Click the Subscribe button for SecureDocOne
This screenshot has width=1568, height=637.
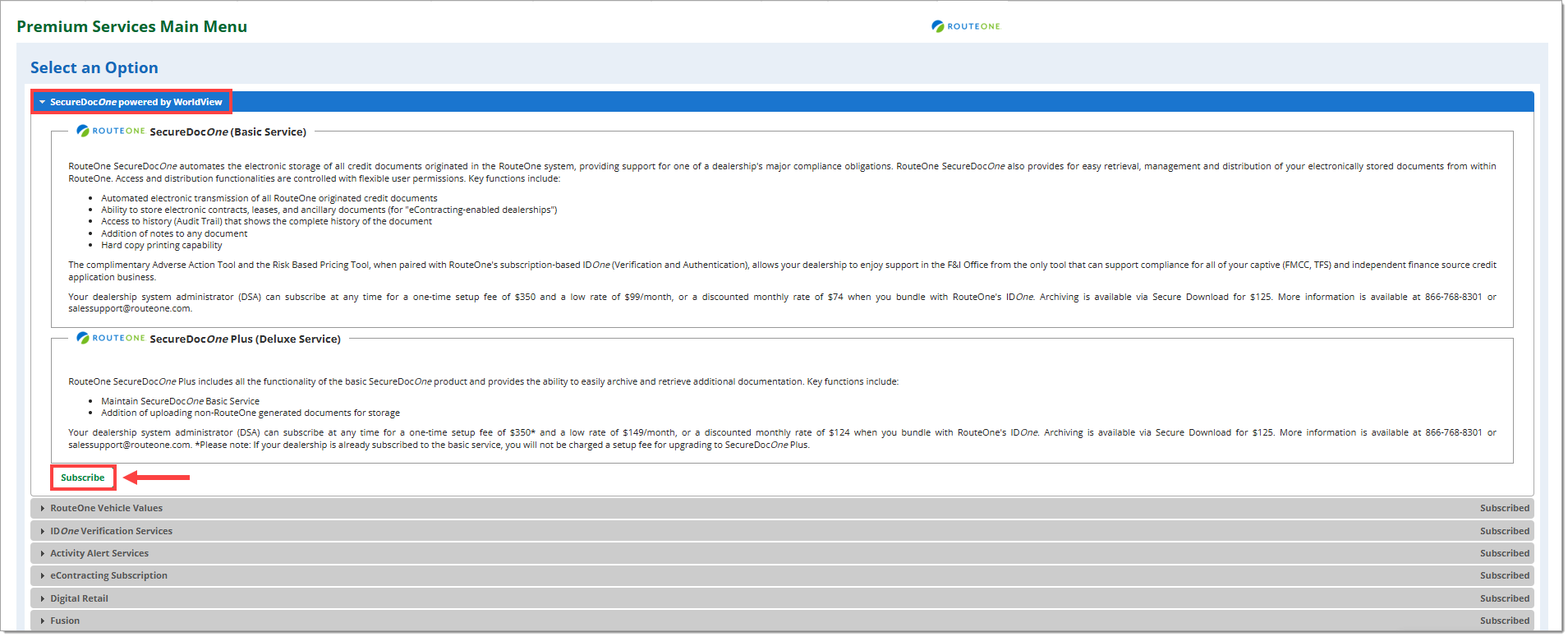click(83, 478)
